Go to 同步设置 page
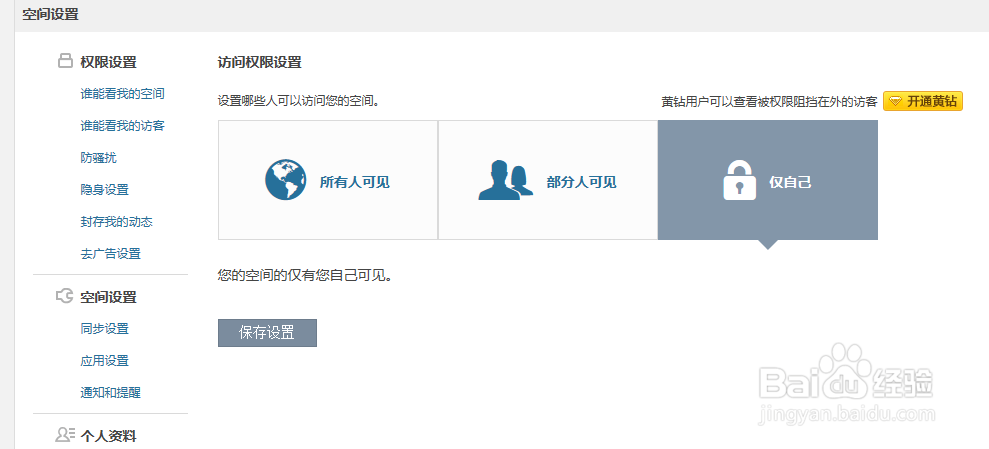Viewport: 989px width, 449px height. [x=105, y=329]
